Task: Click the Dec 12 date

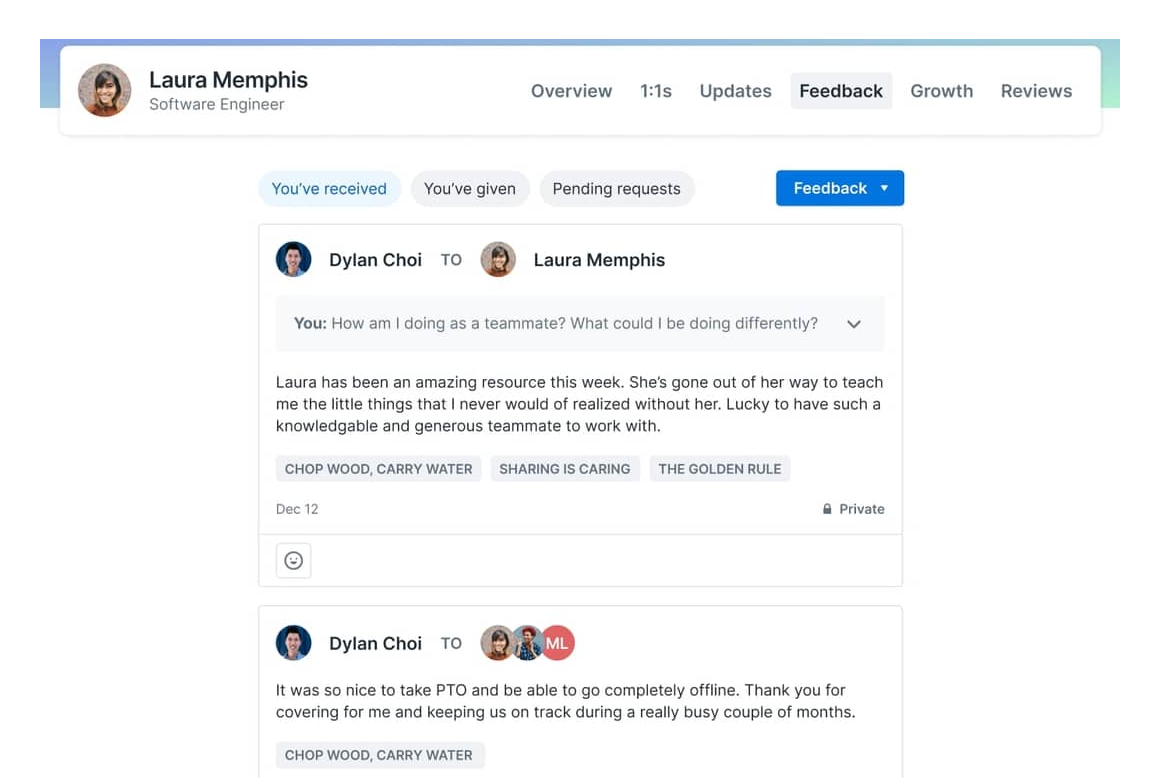Action: 297,509
